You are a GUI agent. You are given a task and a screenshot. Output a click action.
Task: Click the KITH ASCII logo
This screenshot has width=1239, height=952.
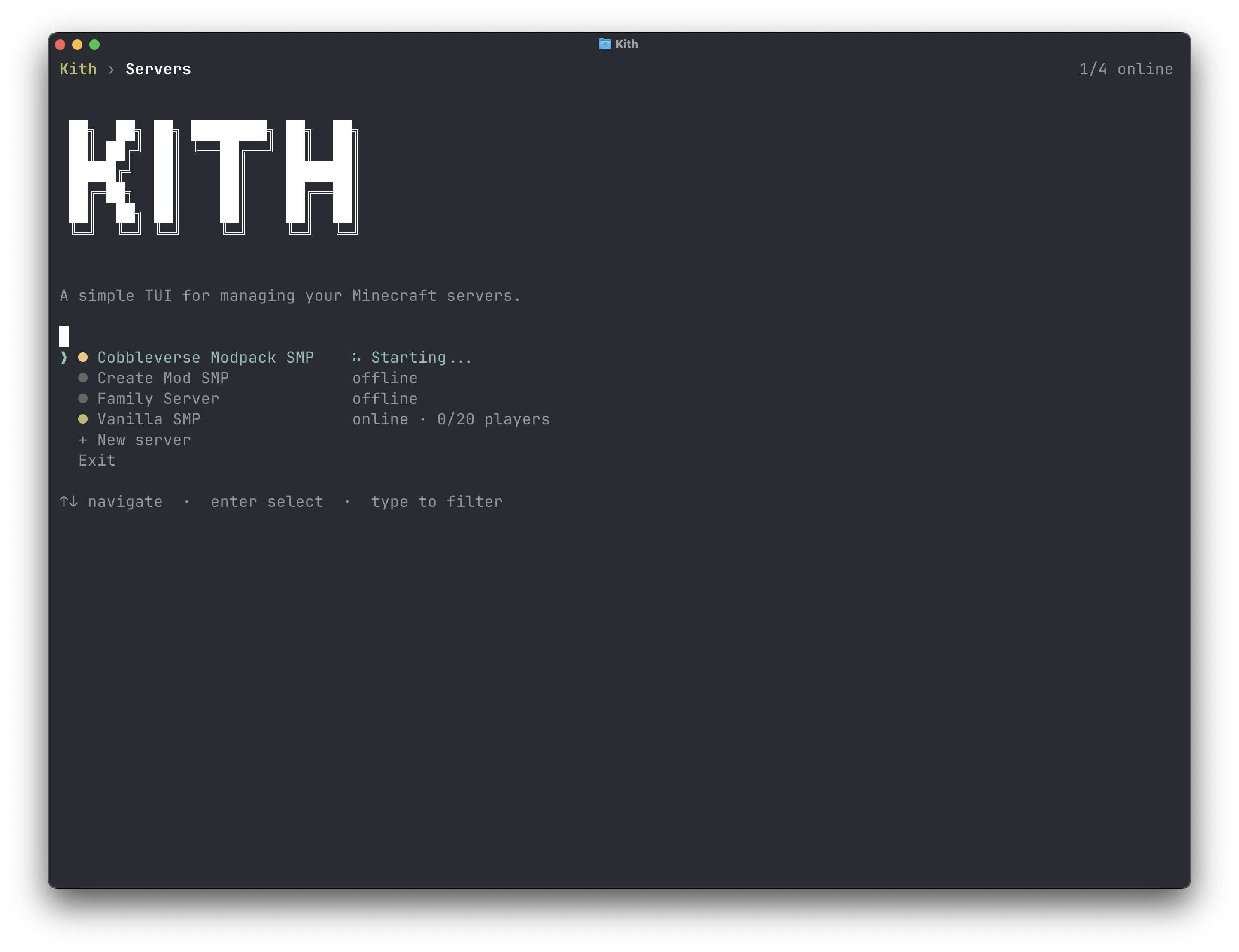tap(213, 177)
